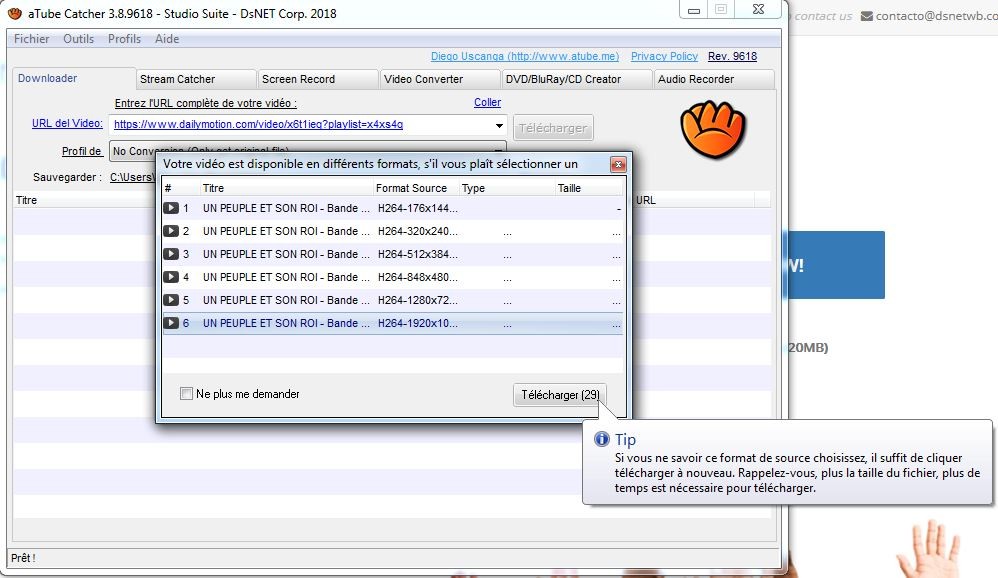
Task: Click the play icon of row 5
Action: [x=171, y=300]
